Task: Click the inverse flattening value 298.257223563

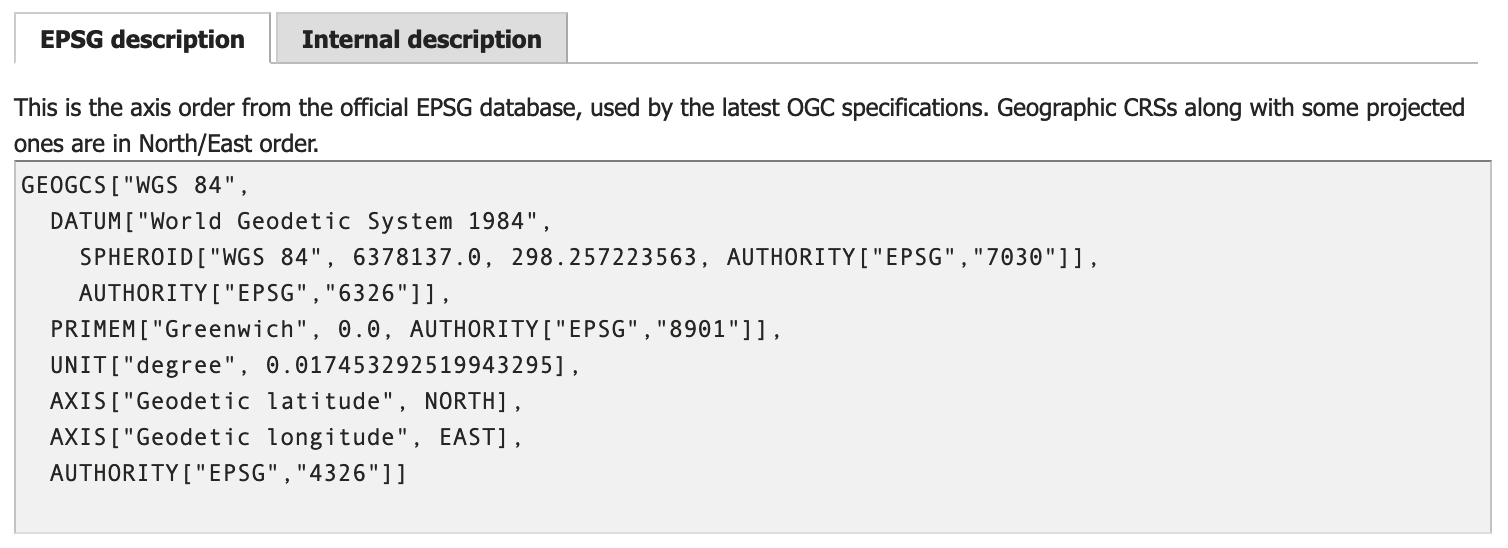Action: click(x=603, y=257)
